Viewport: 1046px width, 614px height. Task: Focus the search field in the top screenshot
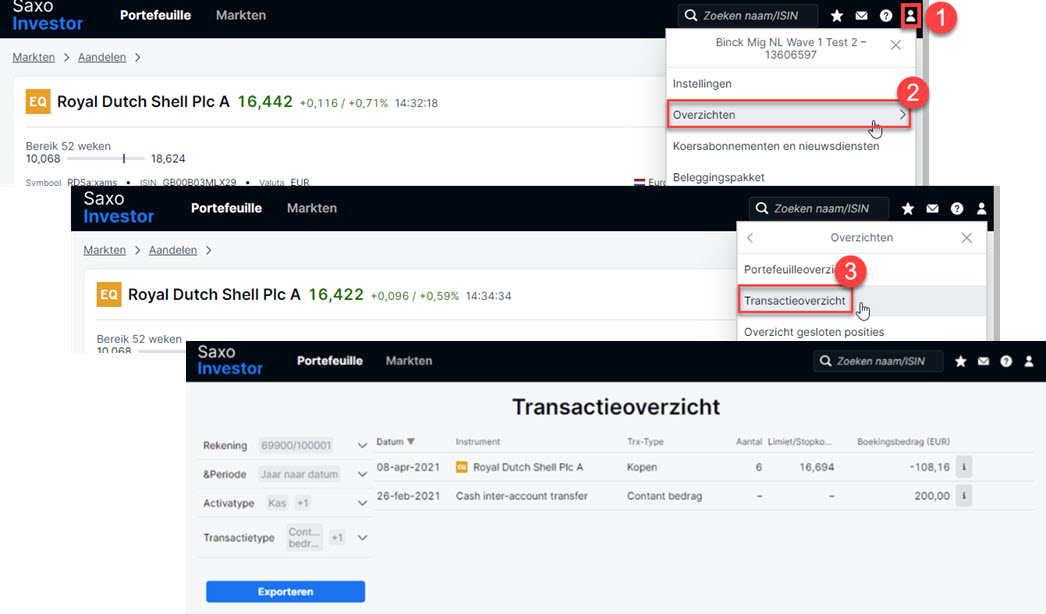pos(747,15)
